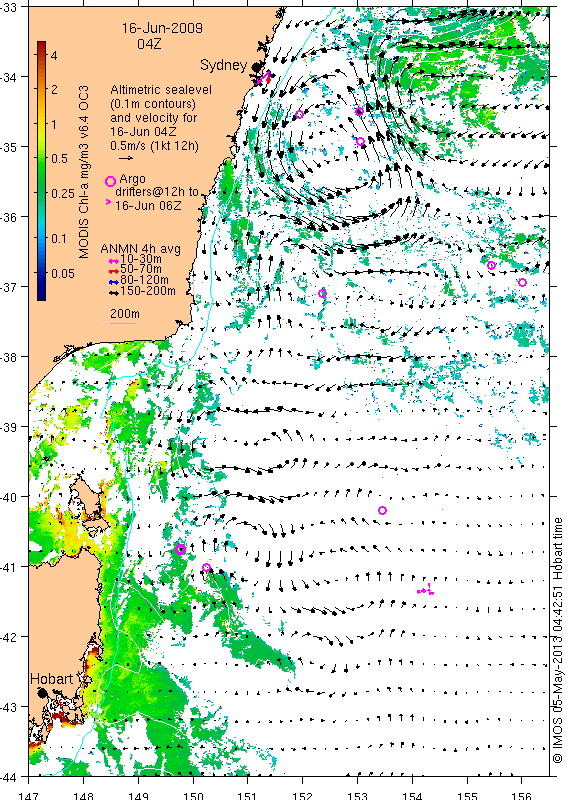Click the latitude axis label '-35'
This screenshot has width=570, height=800.
(9, 147)
